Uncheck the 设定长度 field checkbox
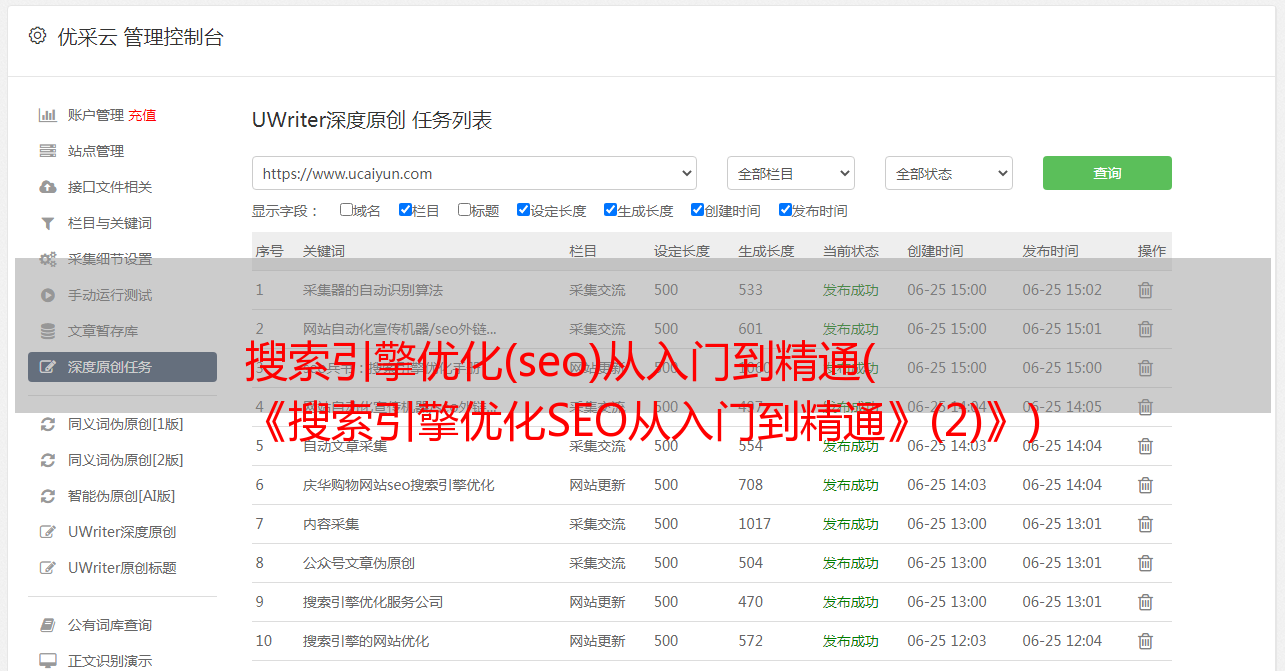This screenshot has width=1285, height=671. coord(523,210)
